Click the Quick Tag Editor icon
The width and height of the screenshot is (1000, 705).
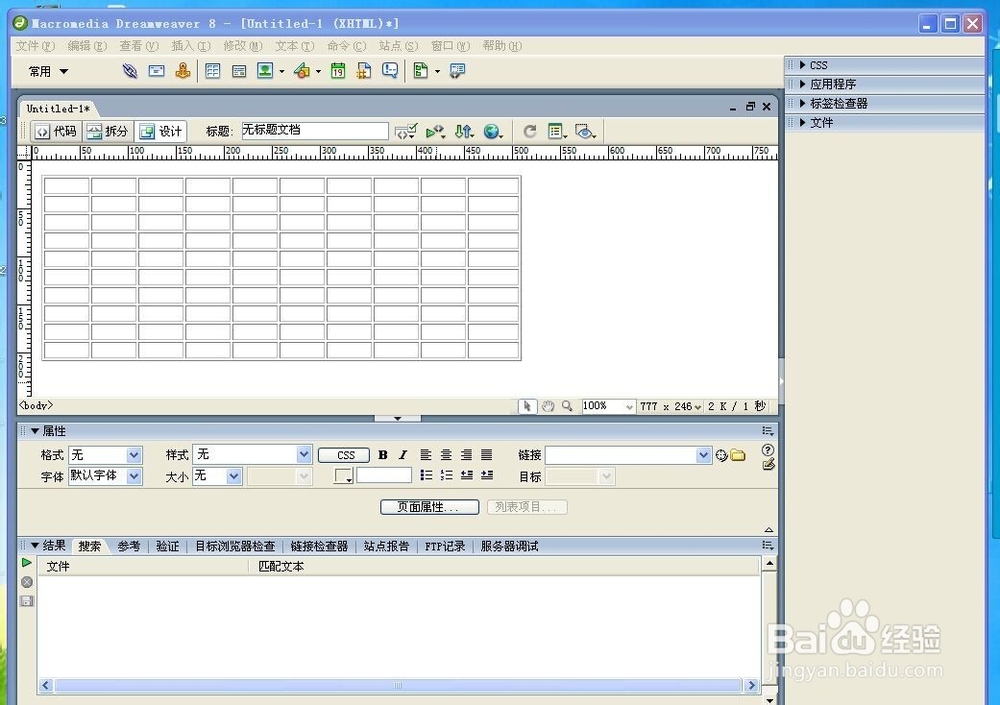[x=768, y=464]
